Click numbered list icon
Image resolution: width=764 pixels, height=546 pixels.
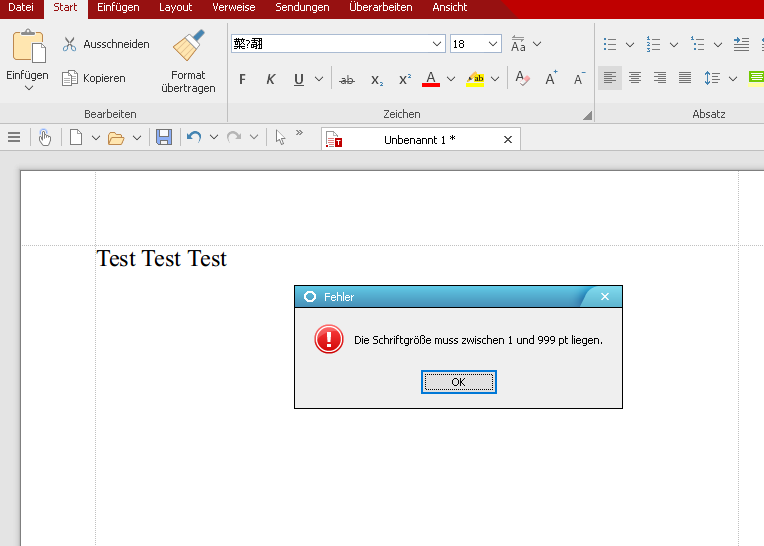[x=653, y=44]
